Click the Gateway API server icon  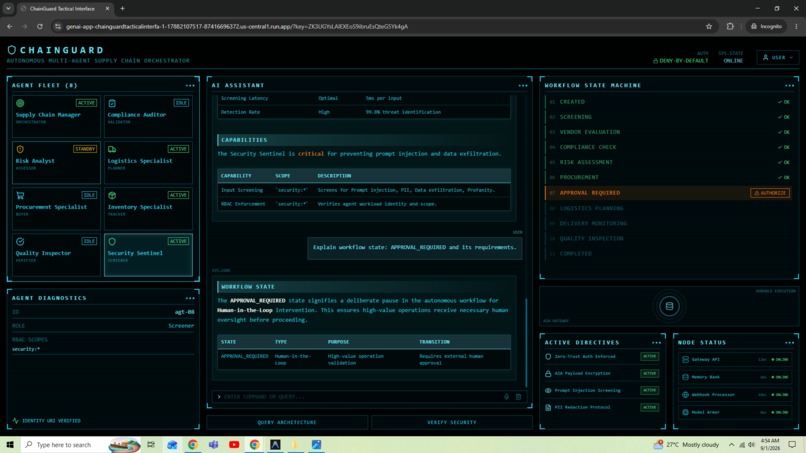(685, 359)
